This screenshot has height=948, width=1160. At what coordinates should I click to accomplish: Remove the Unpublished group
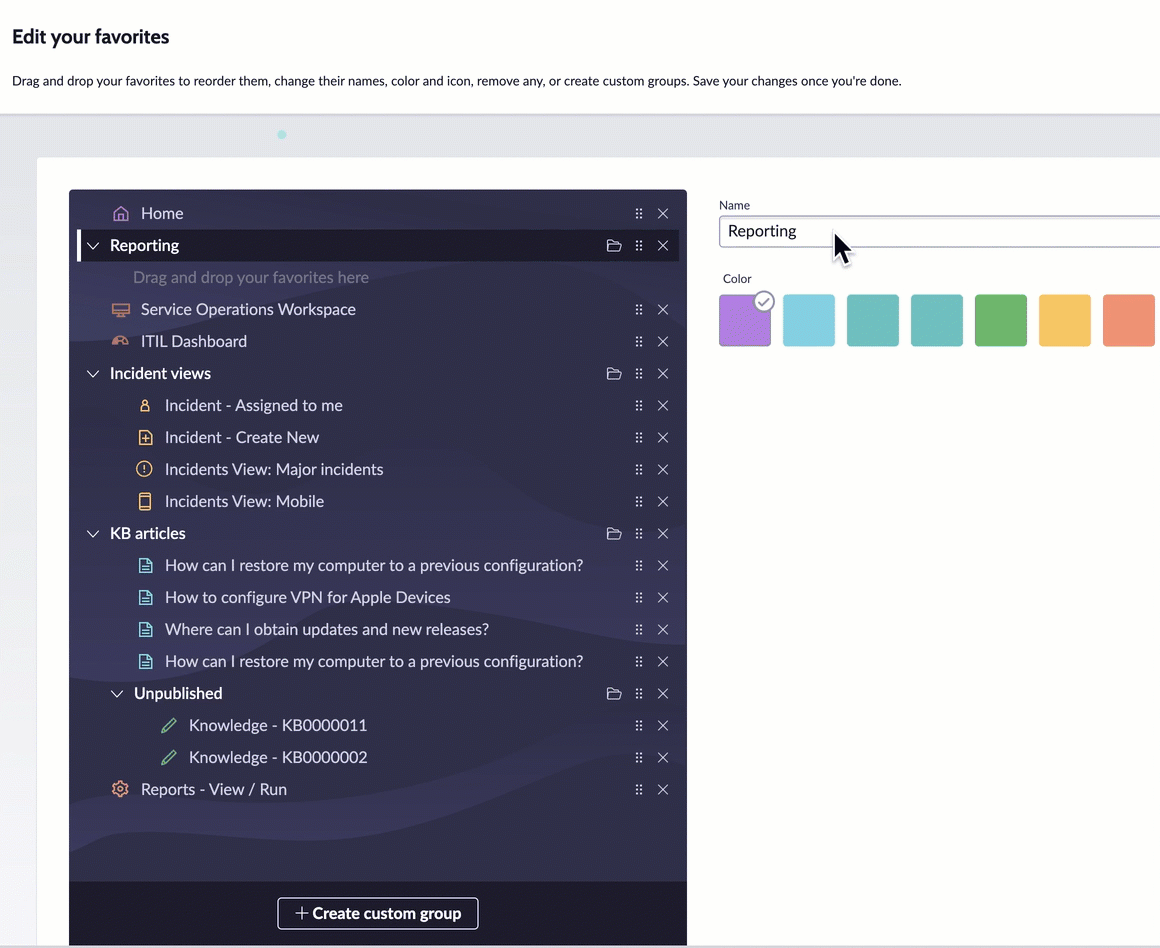tap(663, 693)
